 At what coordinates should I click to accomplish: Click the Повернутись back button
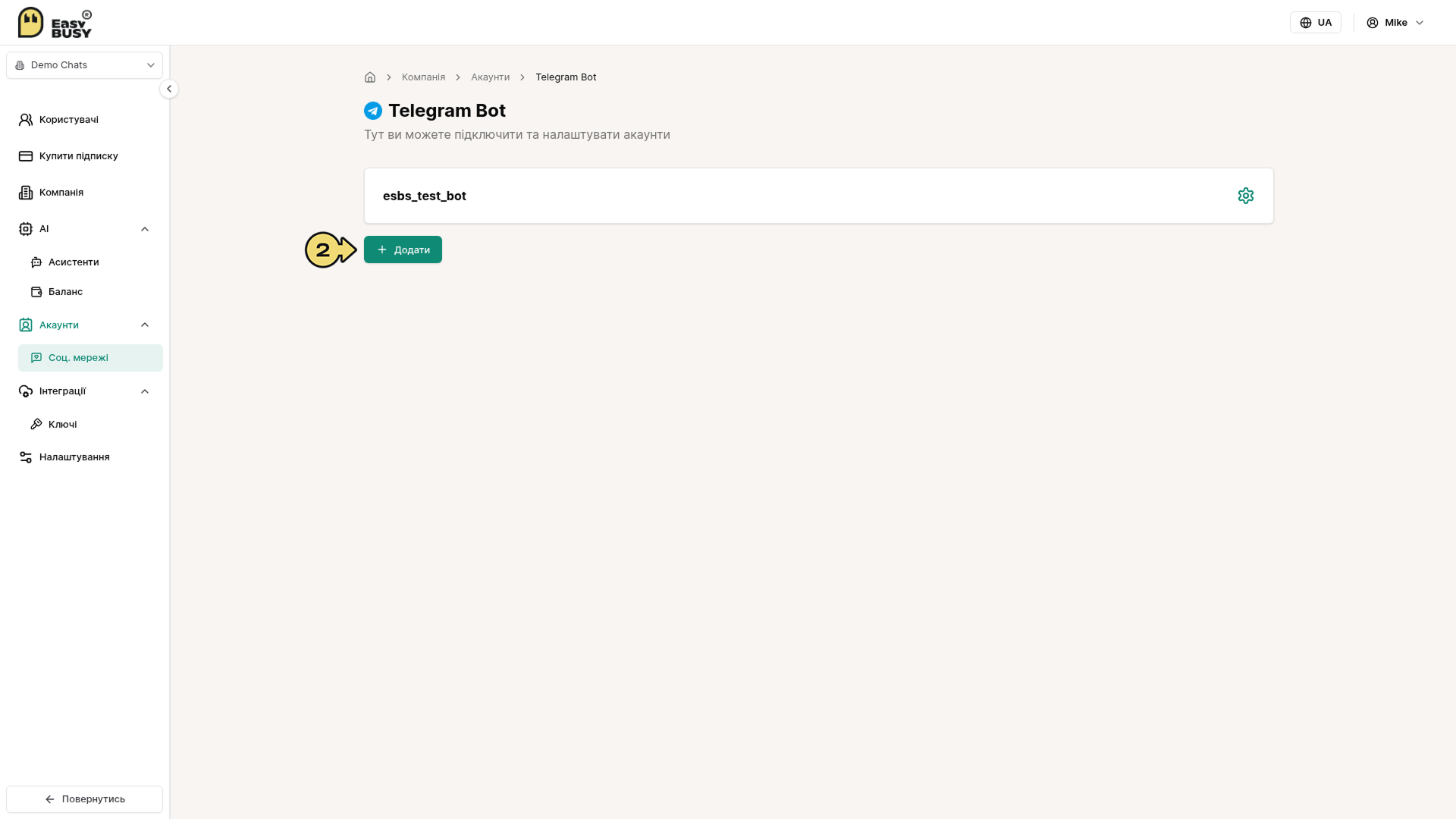pyautogui.click(x=84, y=799)
